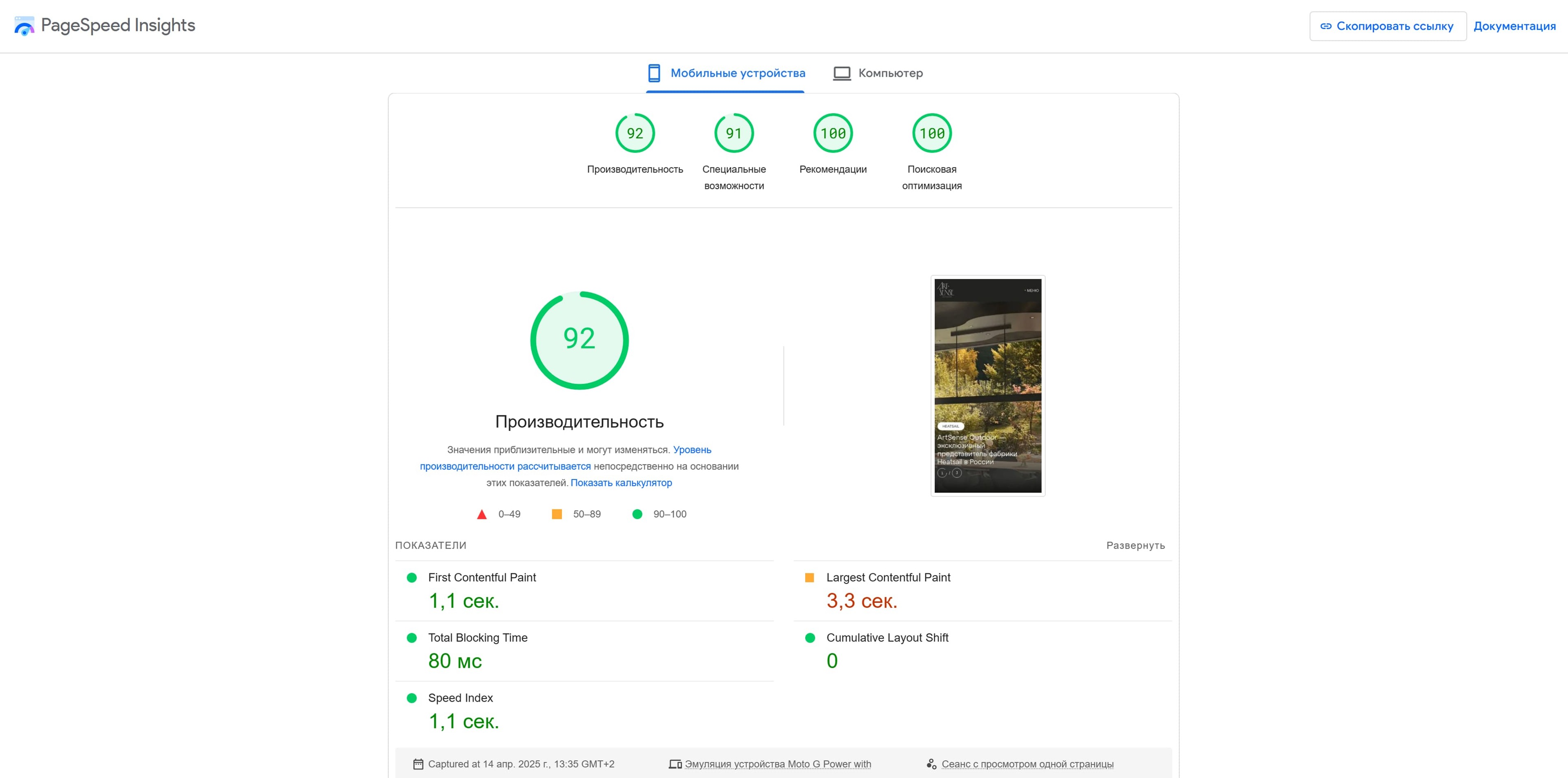Click the orange square beside Largest Contentful Paint
1568x778 pixels.
[x=809, y=577]
